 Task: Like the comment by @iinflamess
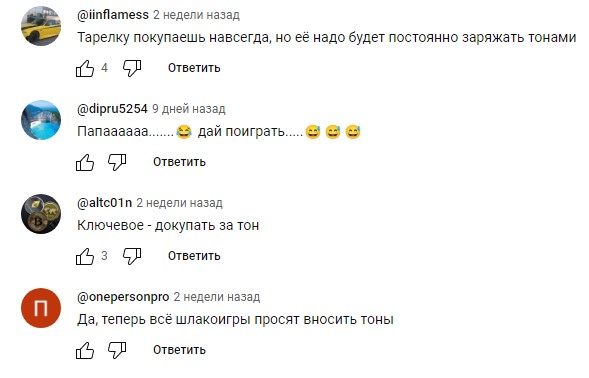point(85,68)
